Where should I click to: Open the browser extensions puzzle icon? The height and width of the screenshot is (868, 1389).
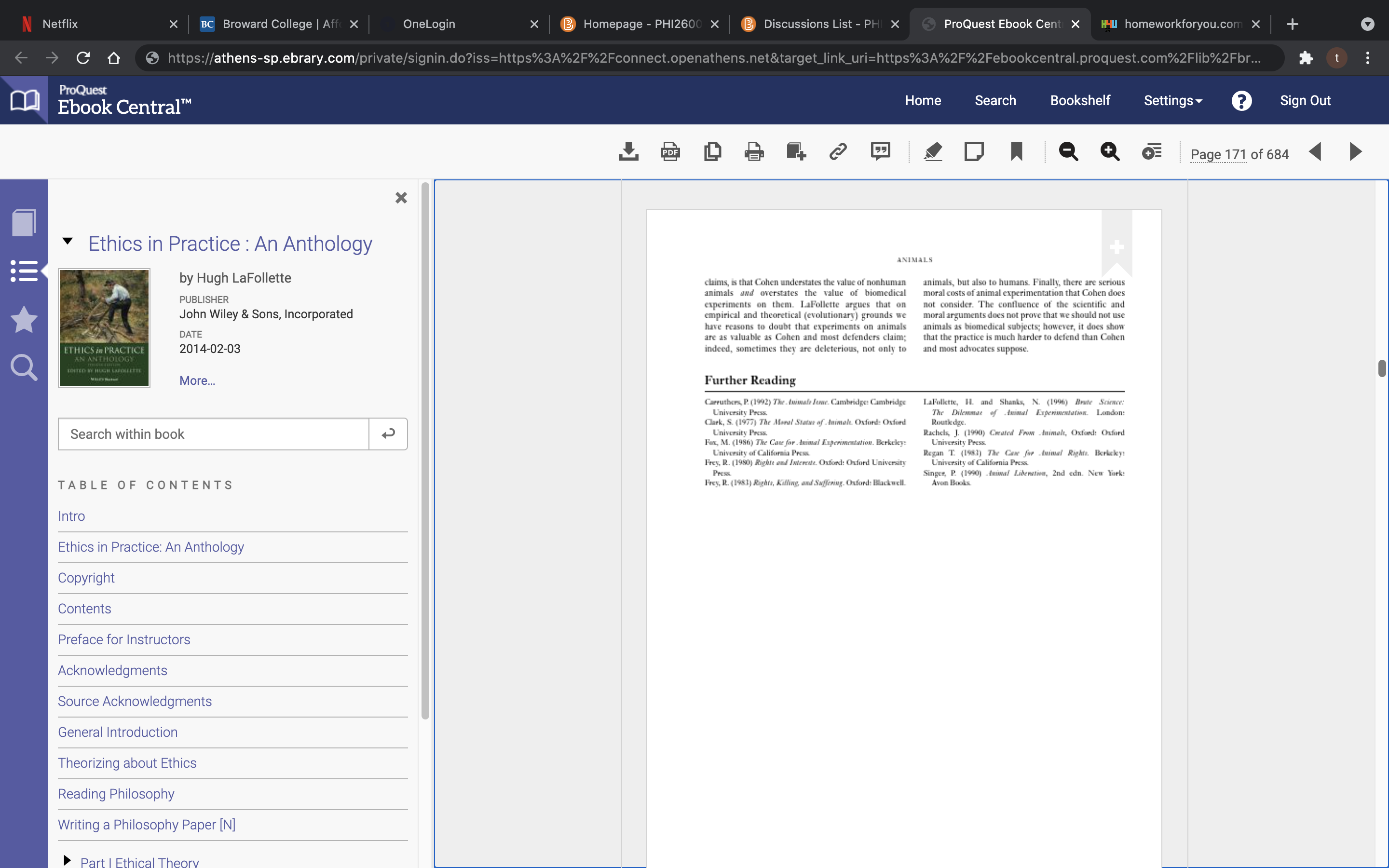point(1305,58)
